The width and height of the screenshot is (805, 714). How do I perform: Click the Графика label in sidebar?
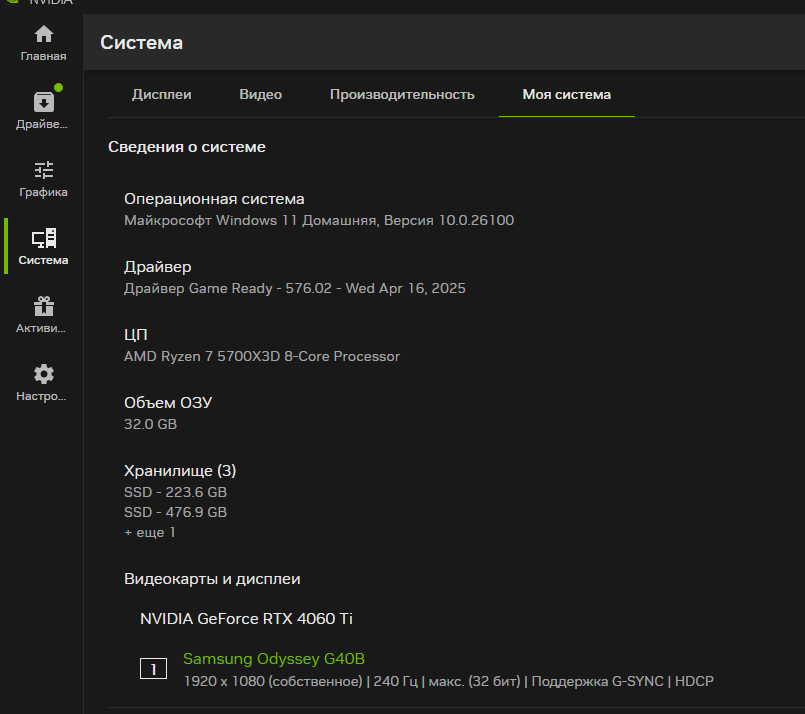pos(44,192)
